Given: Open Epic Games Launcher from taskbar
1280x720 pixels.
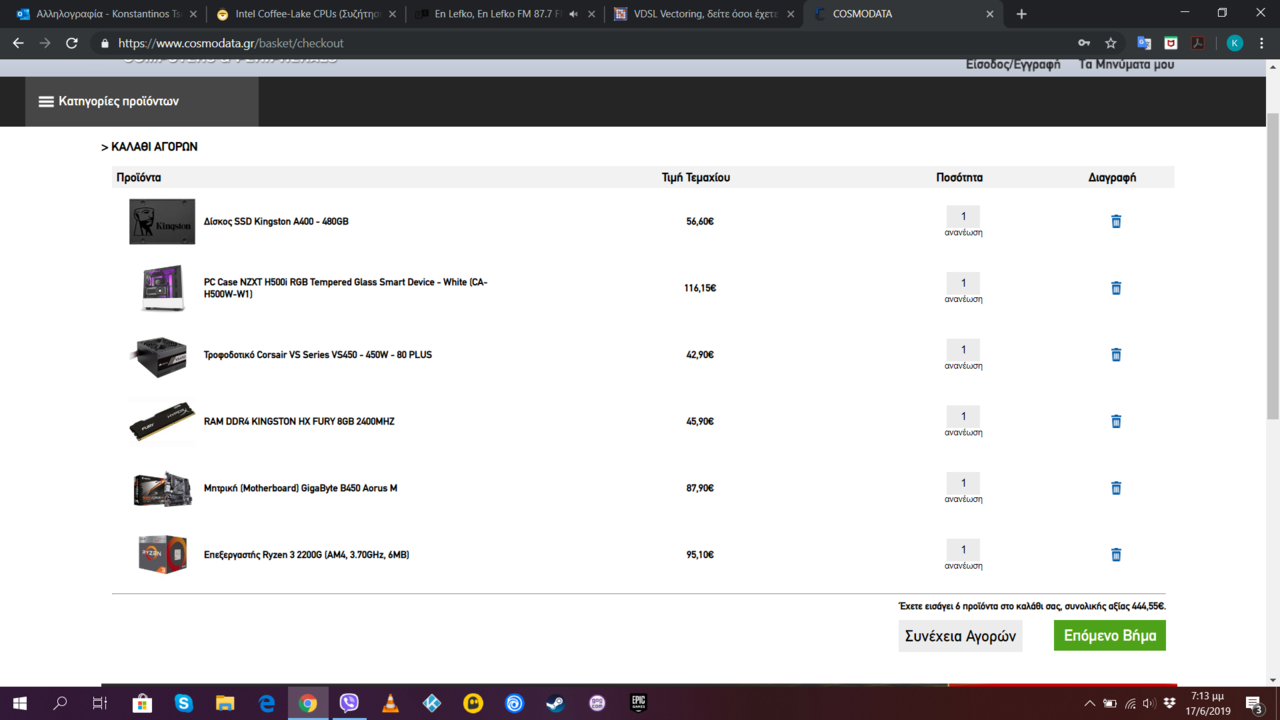Looking at the screenshot, I should (638, 704).
